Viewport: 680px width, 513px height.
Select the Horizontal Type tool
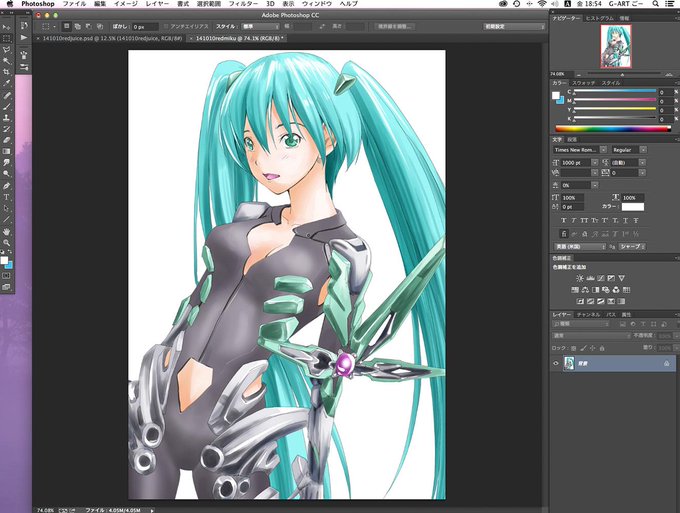coord(7,197)
